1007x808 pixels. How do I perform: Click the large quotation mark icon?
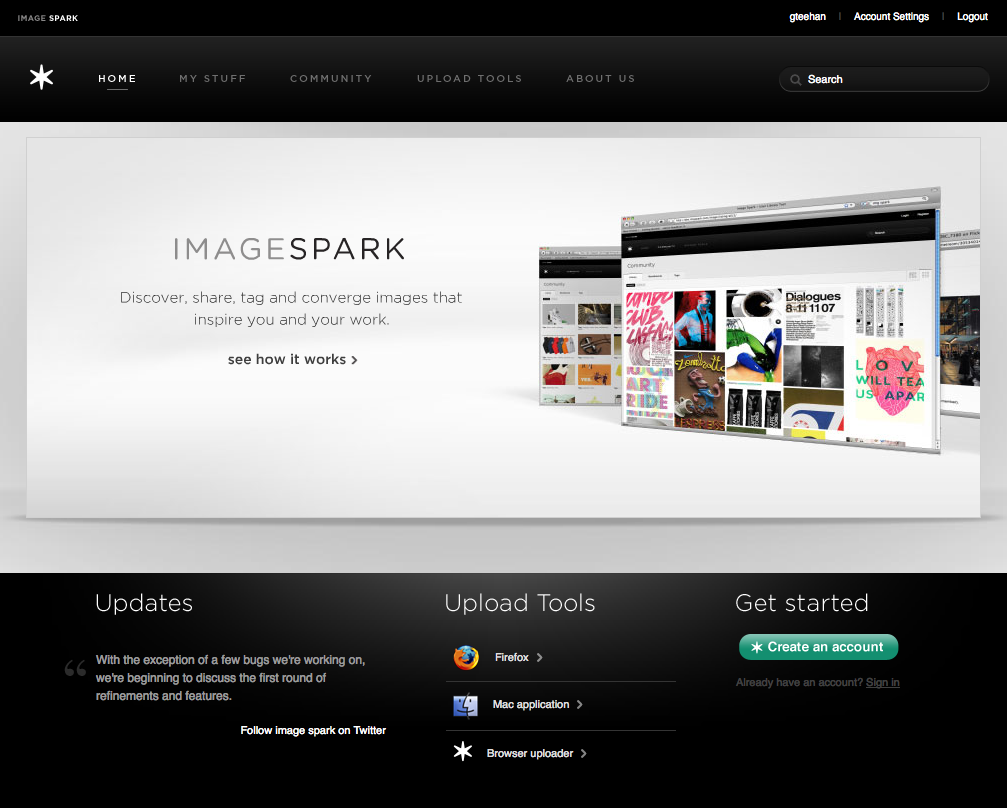click(75, 668)
